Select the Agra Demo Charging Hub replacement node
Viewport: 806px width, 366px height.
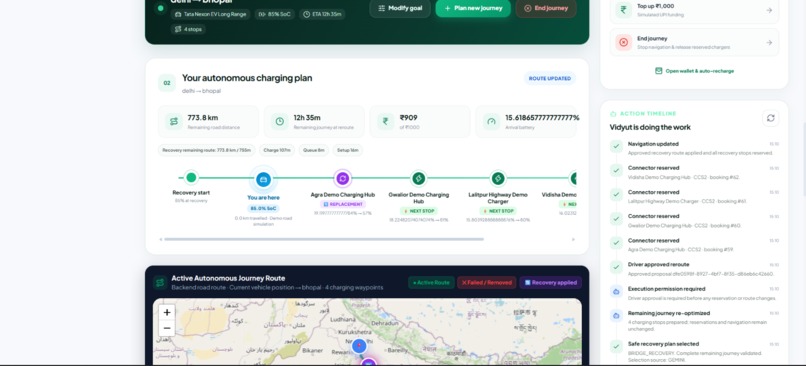point(342,179)
